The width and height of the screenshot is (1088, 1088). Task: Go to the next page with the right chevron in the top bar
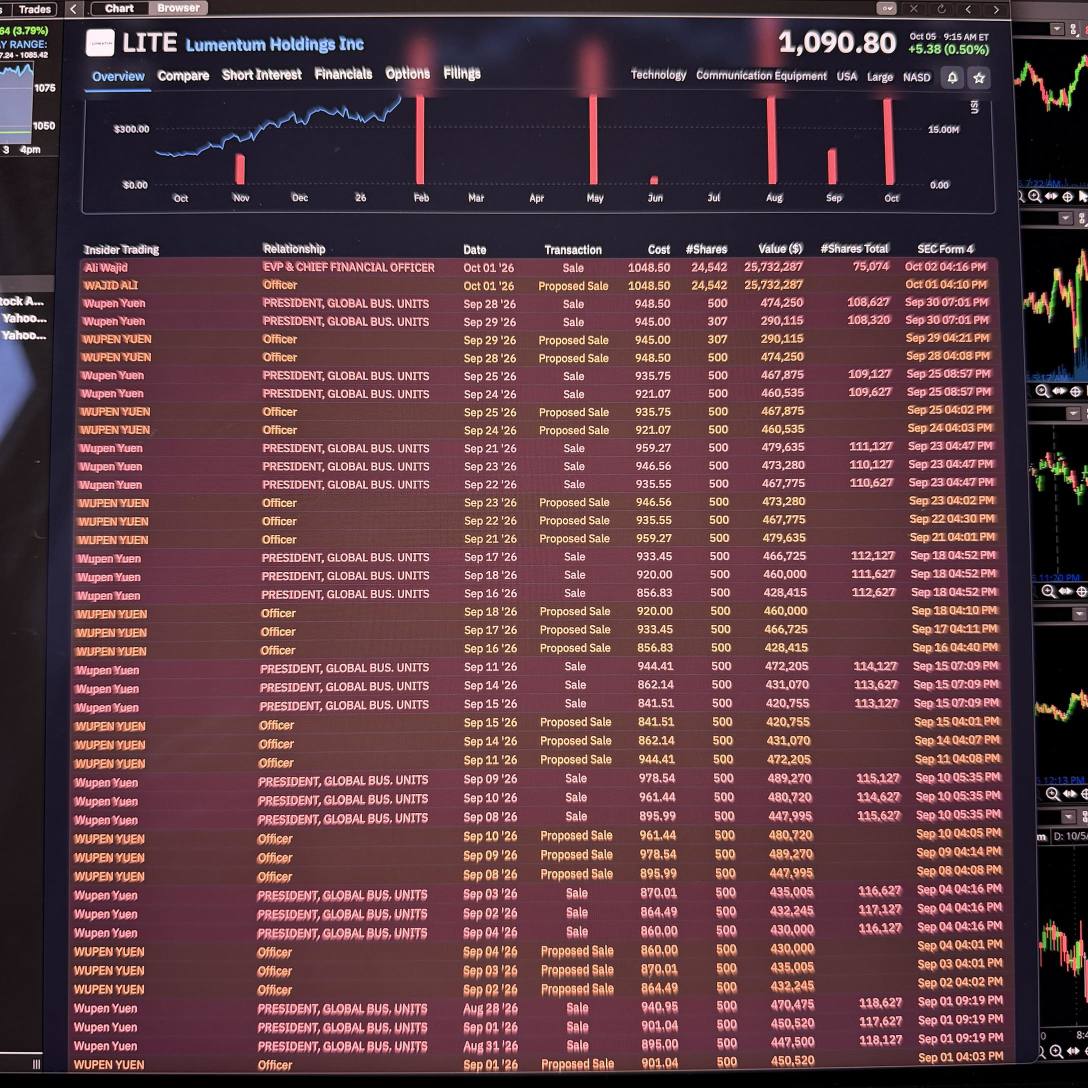pyautogui.click(x=996, y=10)
